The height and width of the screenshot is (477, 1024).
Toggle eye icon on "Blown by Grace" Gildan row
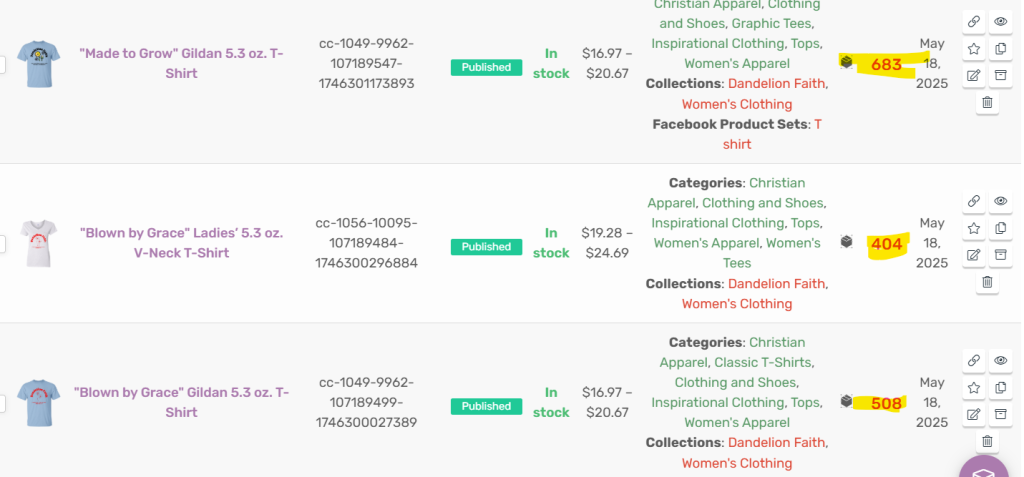(1000, 361)
